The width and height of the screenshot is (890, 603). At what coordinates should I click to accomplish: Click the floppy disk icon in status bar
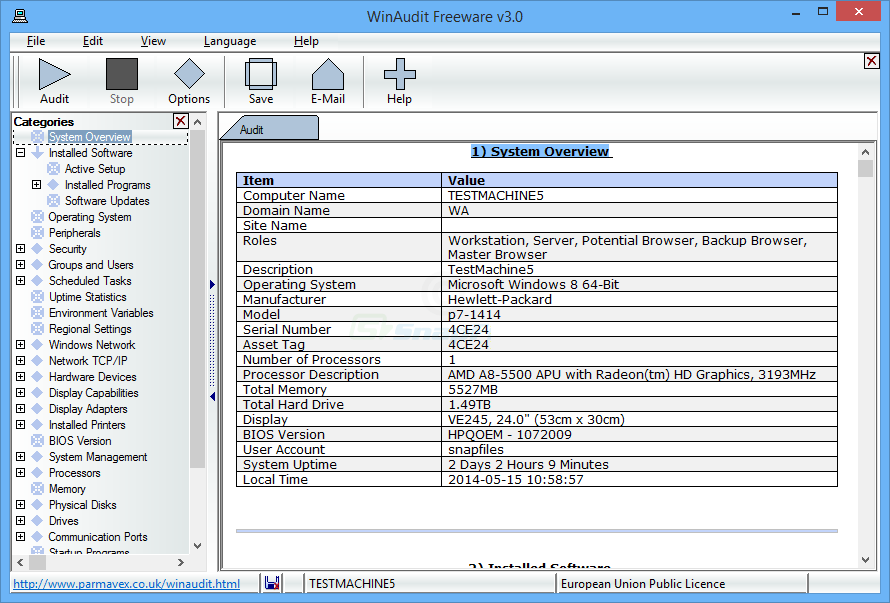tap(272, 583)
